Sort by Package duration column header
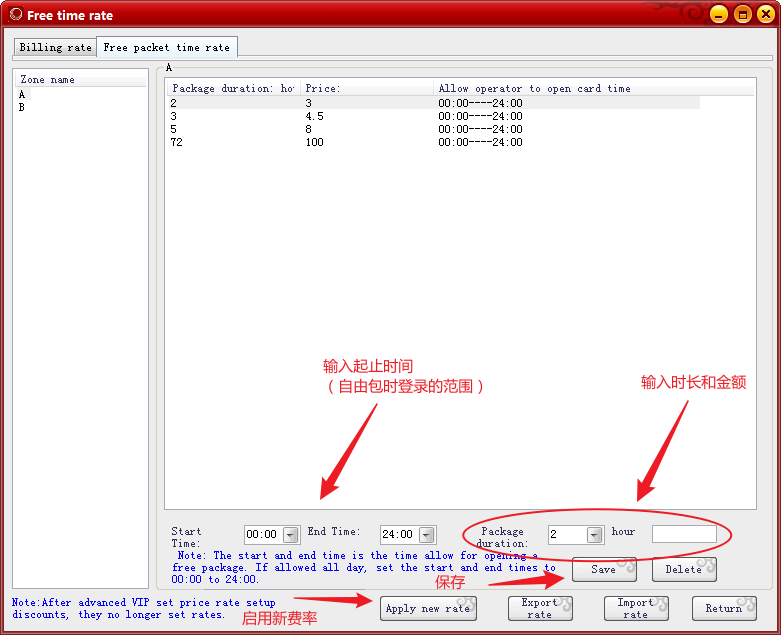 point(233,89)
